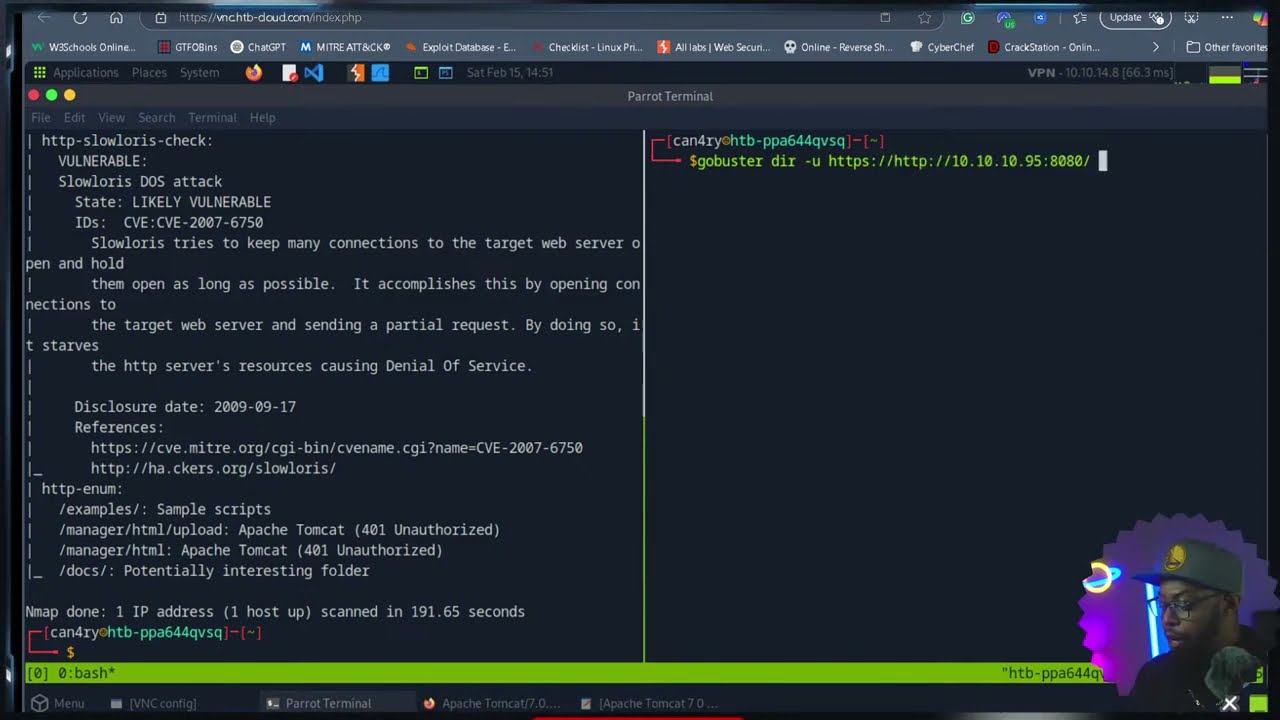This screenshot has height=720, width=1280.
Task: Switch to the Apache Tomcat/7.0 Firefox window
Action: [491, 703]
